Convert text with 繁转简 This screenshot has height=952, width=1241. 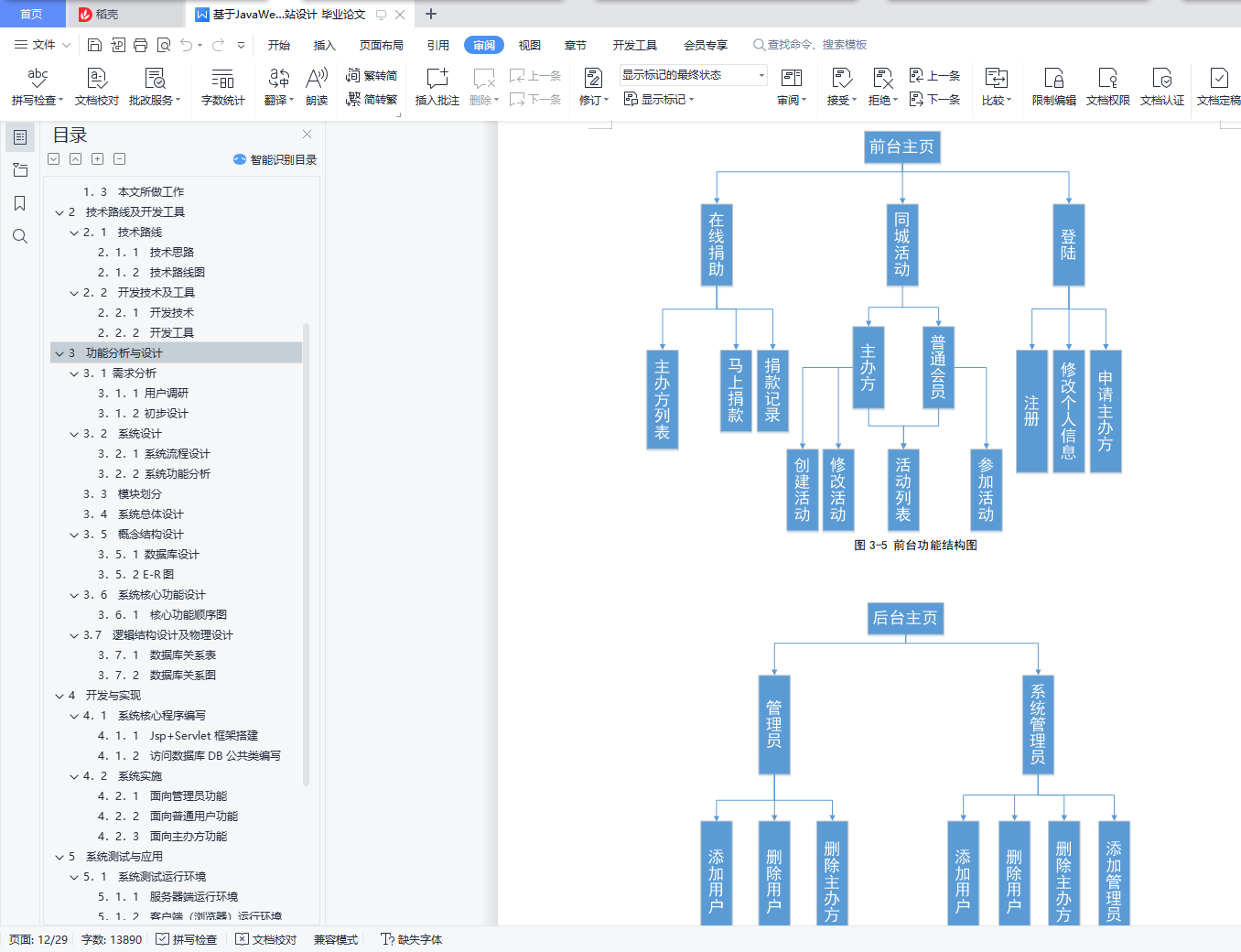(x=372, y=75)
